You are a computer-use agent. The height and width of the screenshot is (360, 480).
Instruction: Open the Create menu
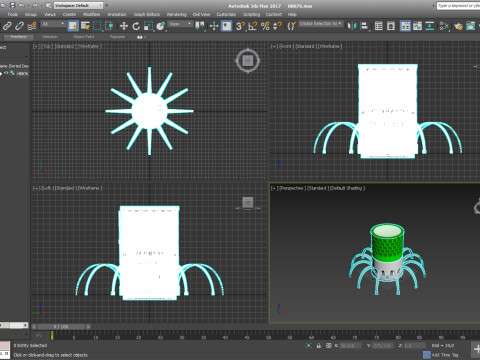click(69, 14)
